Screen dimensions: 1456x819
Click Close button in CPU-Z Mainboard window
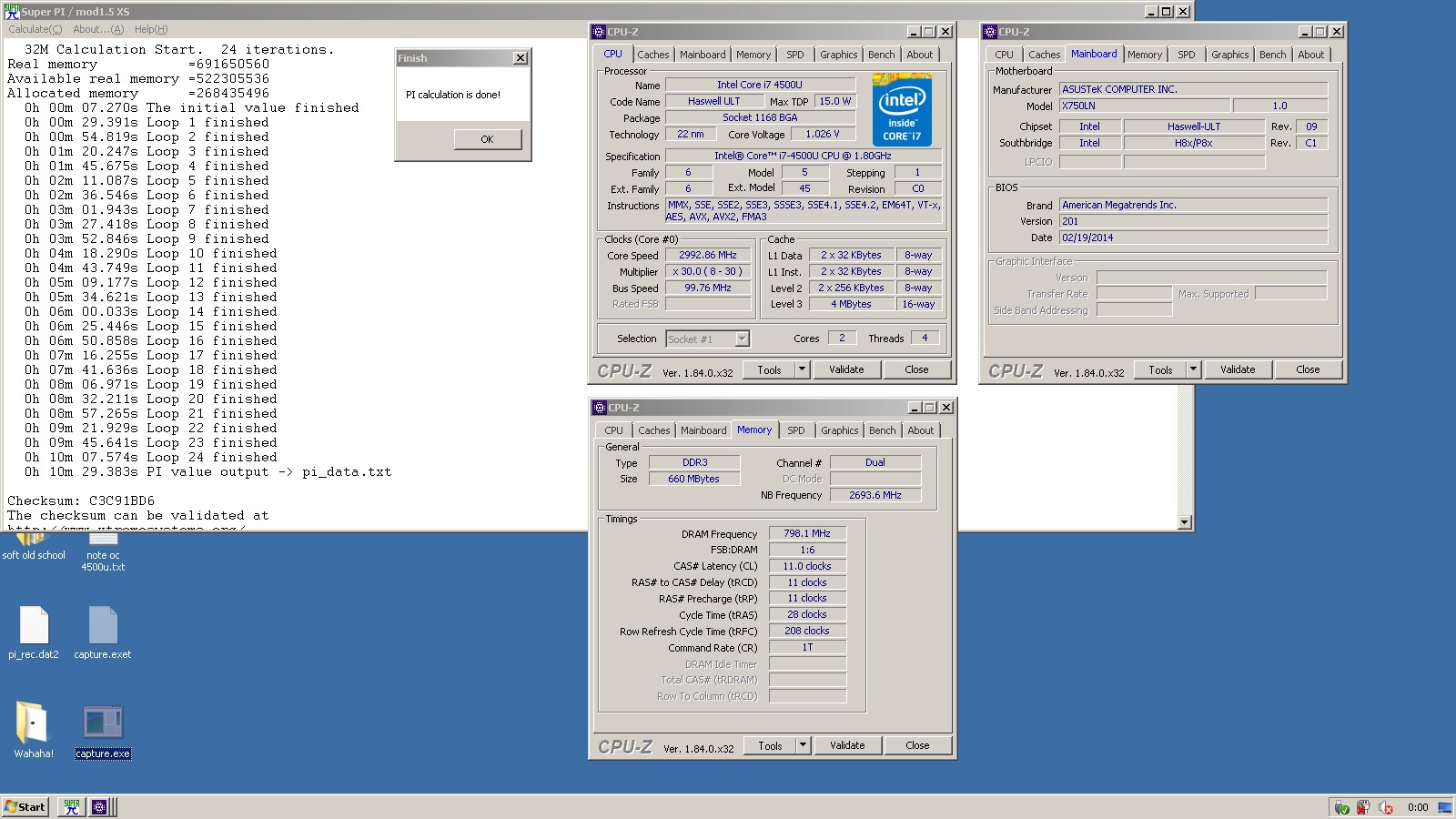pyautogui.click(x=1308, y=369)
